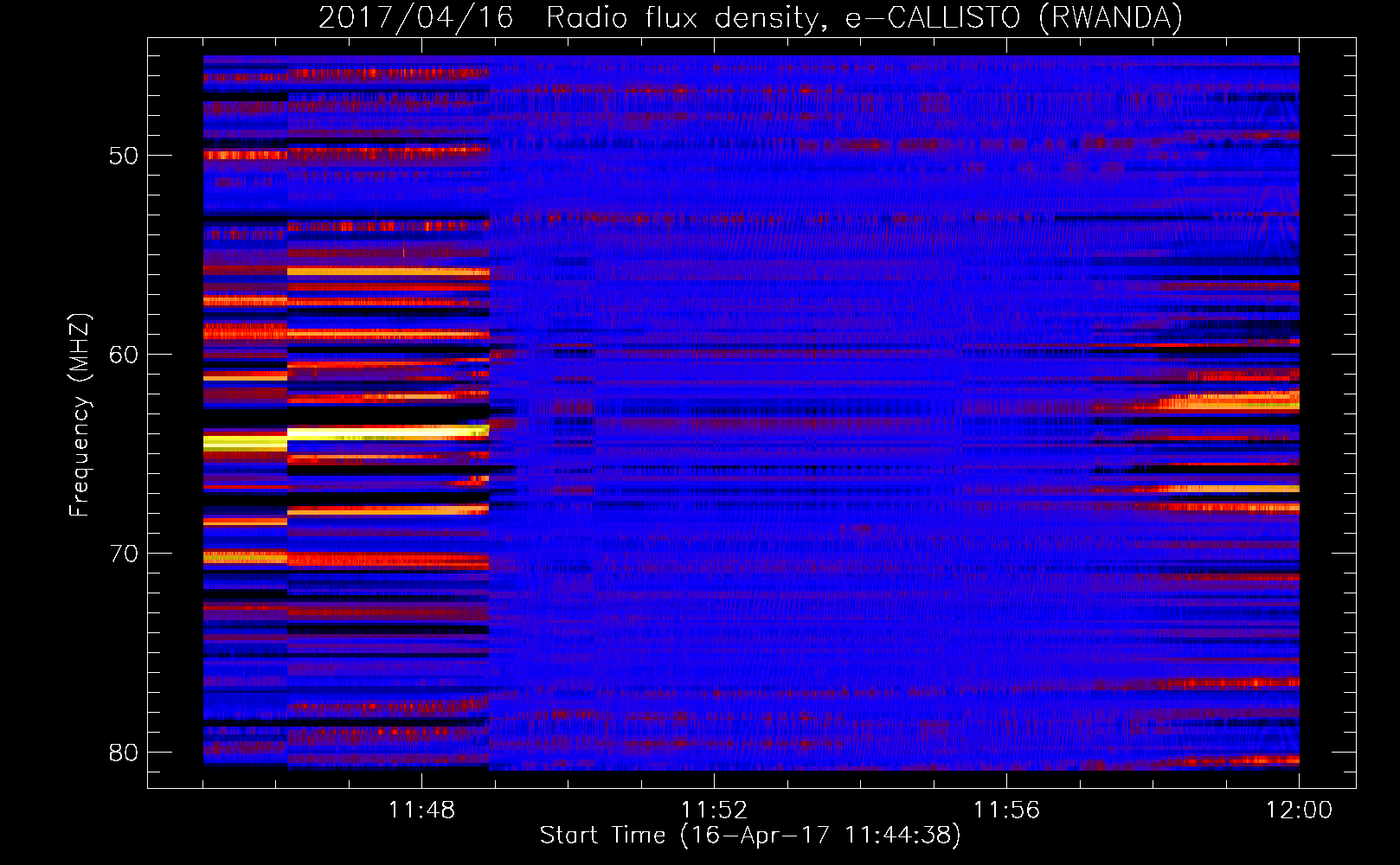Viewport: 1400px width, 865px height.
Task: Select the 80 tick label on the frequency axis
Action: pyautogui.click(x=124, y=753)
